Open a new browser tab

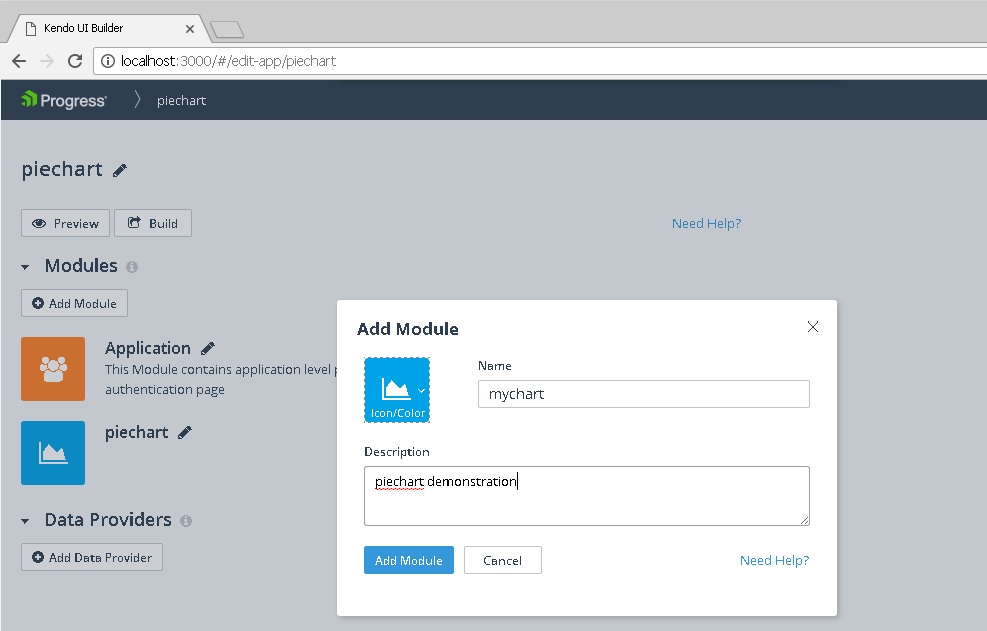click(227, 29)
